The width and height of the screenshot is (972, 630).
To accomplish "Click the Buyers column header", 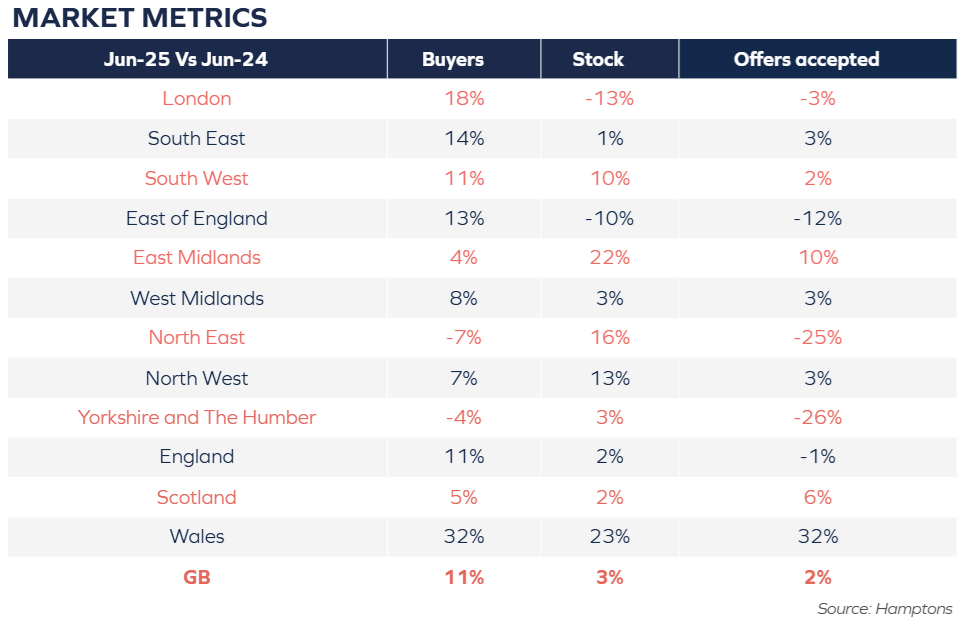I will coord(453,60).
